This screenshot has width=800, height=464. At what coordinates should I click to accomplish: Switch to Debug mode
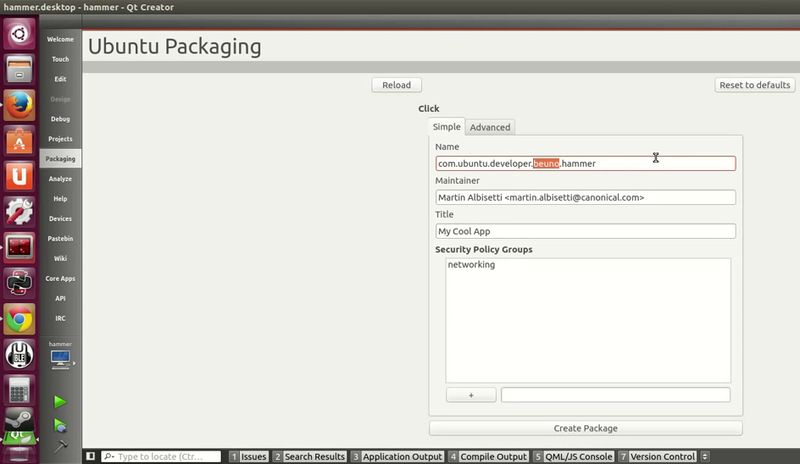tap(60, 119)
